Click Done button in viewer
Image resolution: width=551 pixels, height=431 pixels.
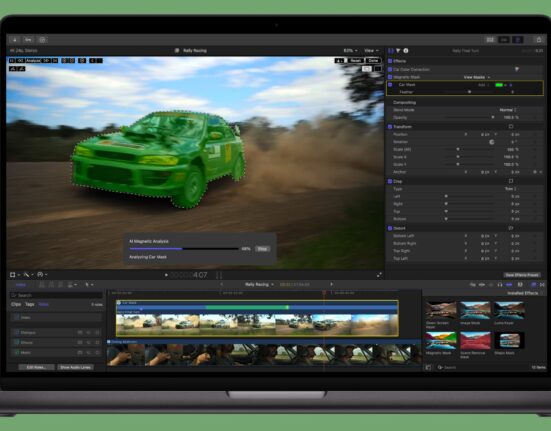[373, 60]
